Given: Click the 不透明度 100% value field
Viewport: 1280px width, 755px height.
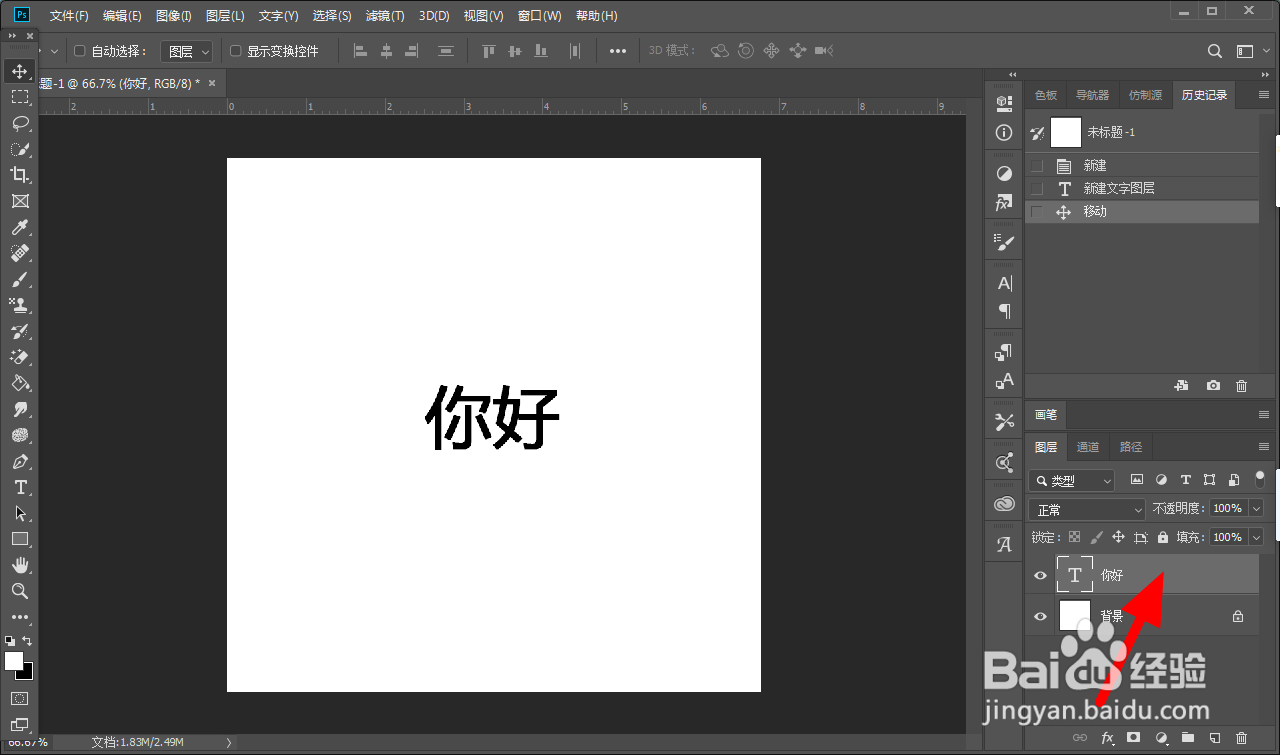Looking at the screenshot, I should (1228, 509).
